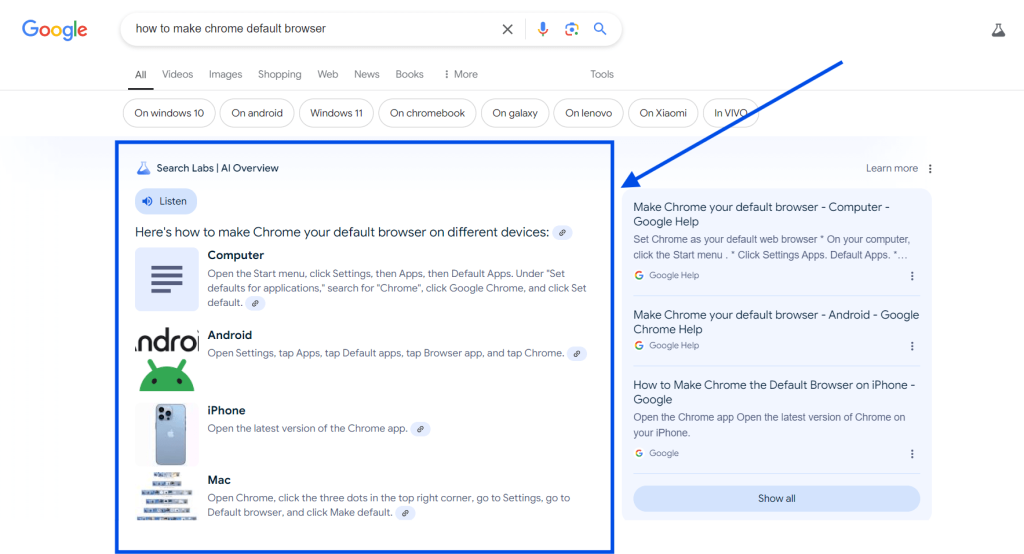Screen dimensions: 1024x554
Task: Click the Computer document thumbnail
Action: tap(167, 279)
